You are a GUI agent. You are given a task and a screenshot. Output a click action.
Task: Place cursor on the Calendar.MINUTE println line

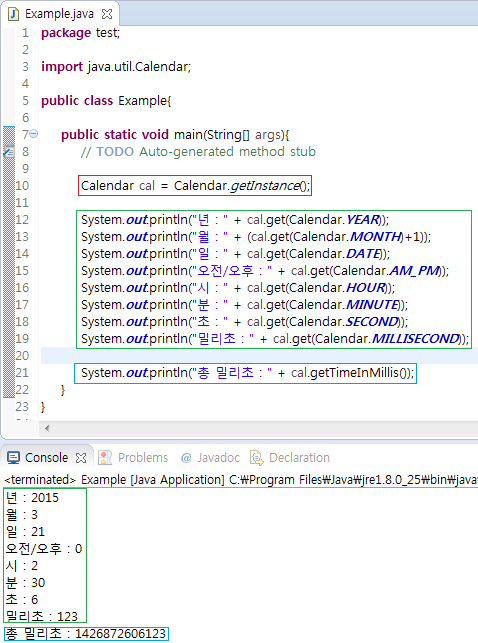click(244, 305)
